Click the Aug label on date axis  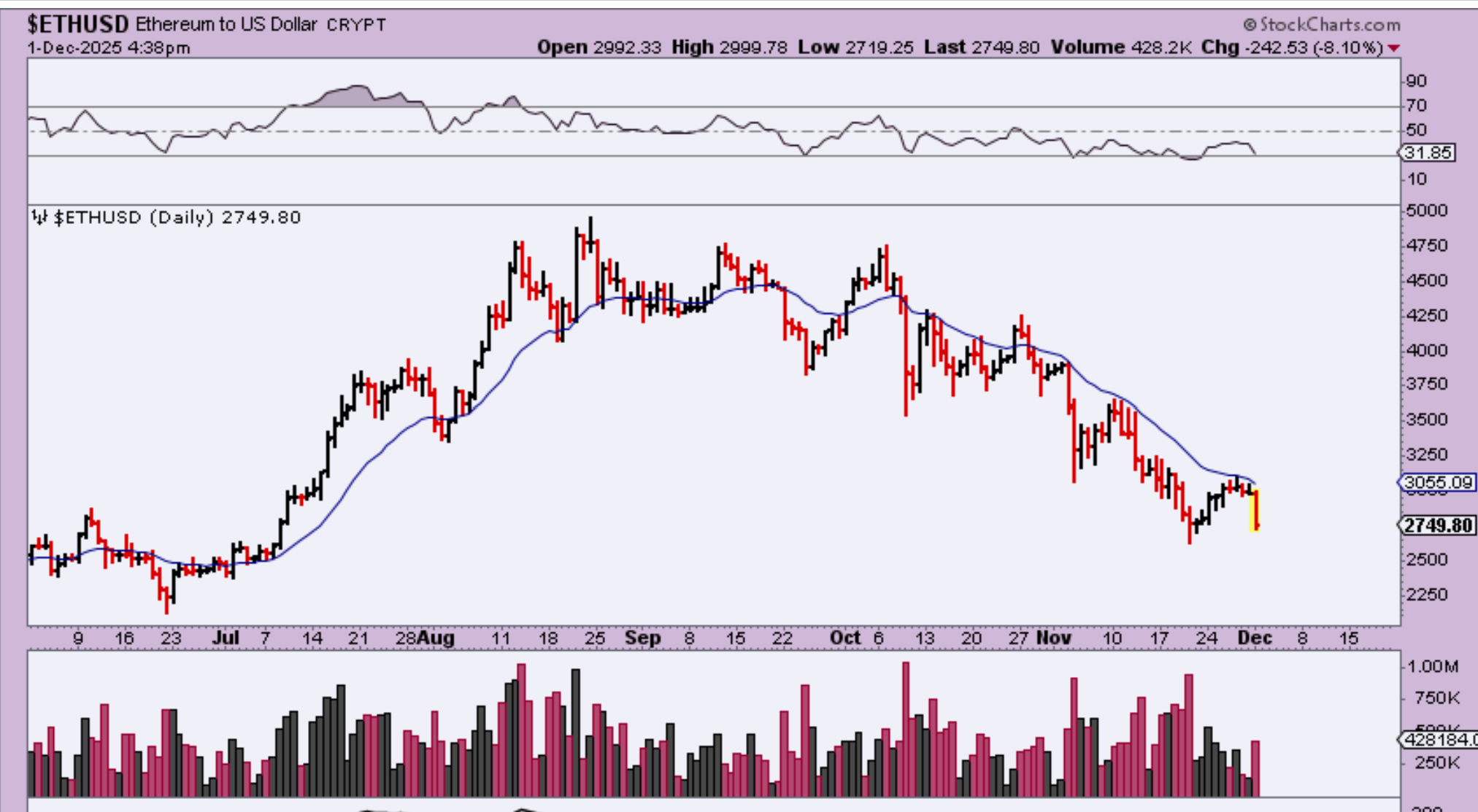(x=436, y=638)
